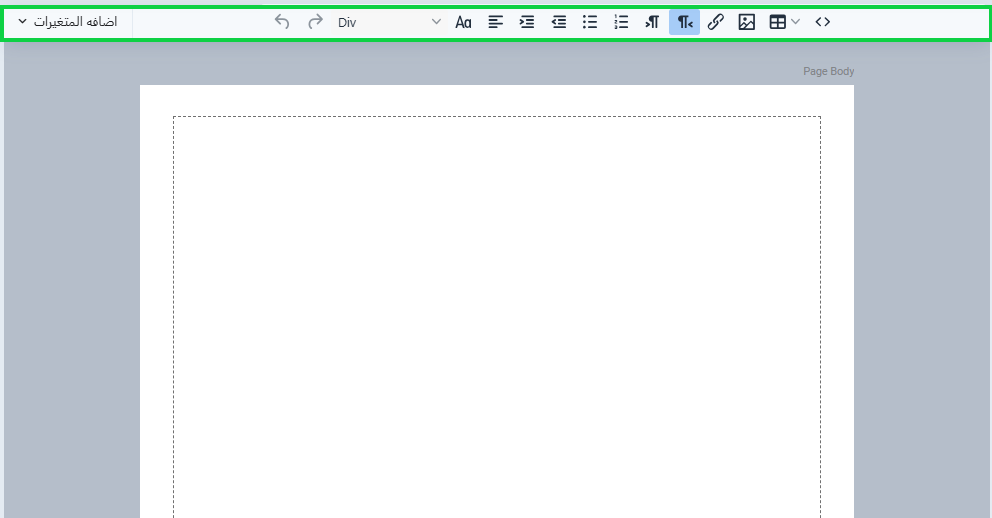The height and width of the screenshot is (518, 992).
Task: Open the Div block format dropdown
Action: 388,22
